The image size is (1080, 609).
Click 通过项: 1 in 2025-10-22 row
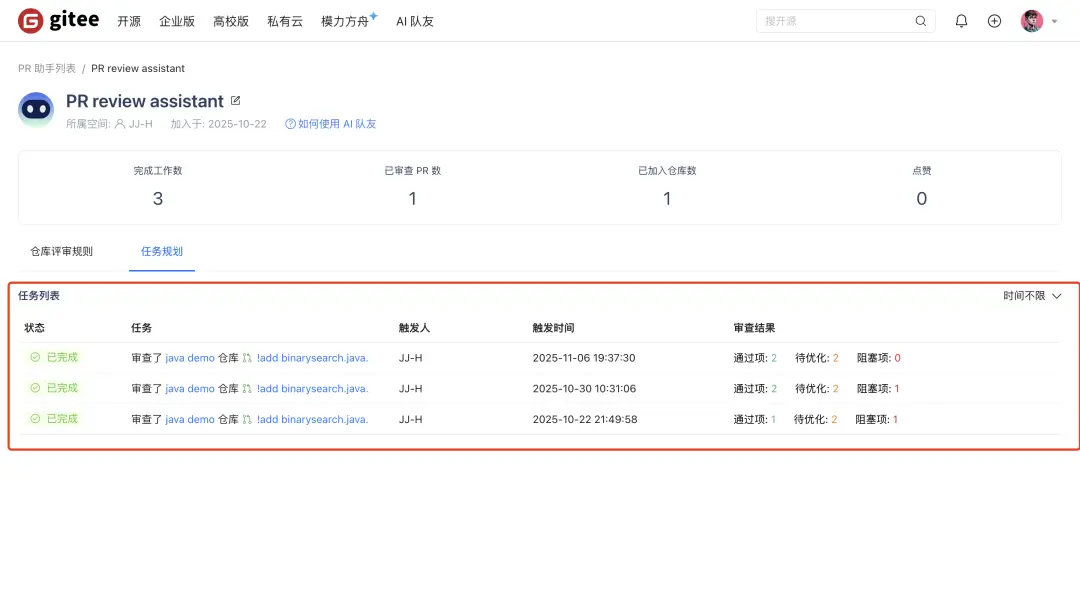(754, 419)
